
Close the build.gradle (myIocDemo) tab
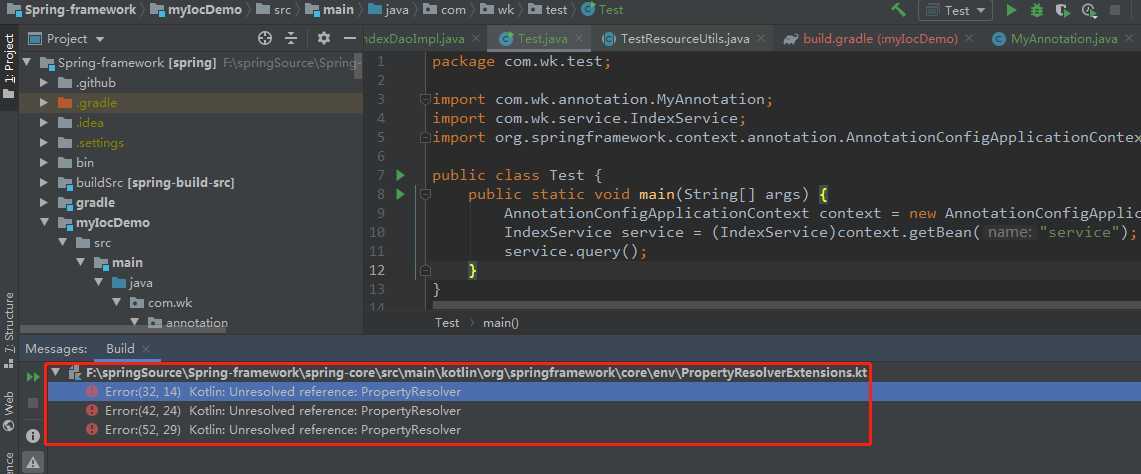pyautogui.click(x=971, y=39)
